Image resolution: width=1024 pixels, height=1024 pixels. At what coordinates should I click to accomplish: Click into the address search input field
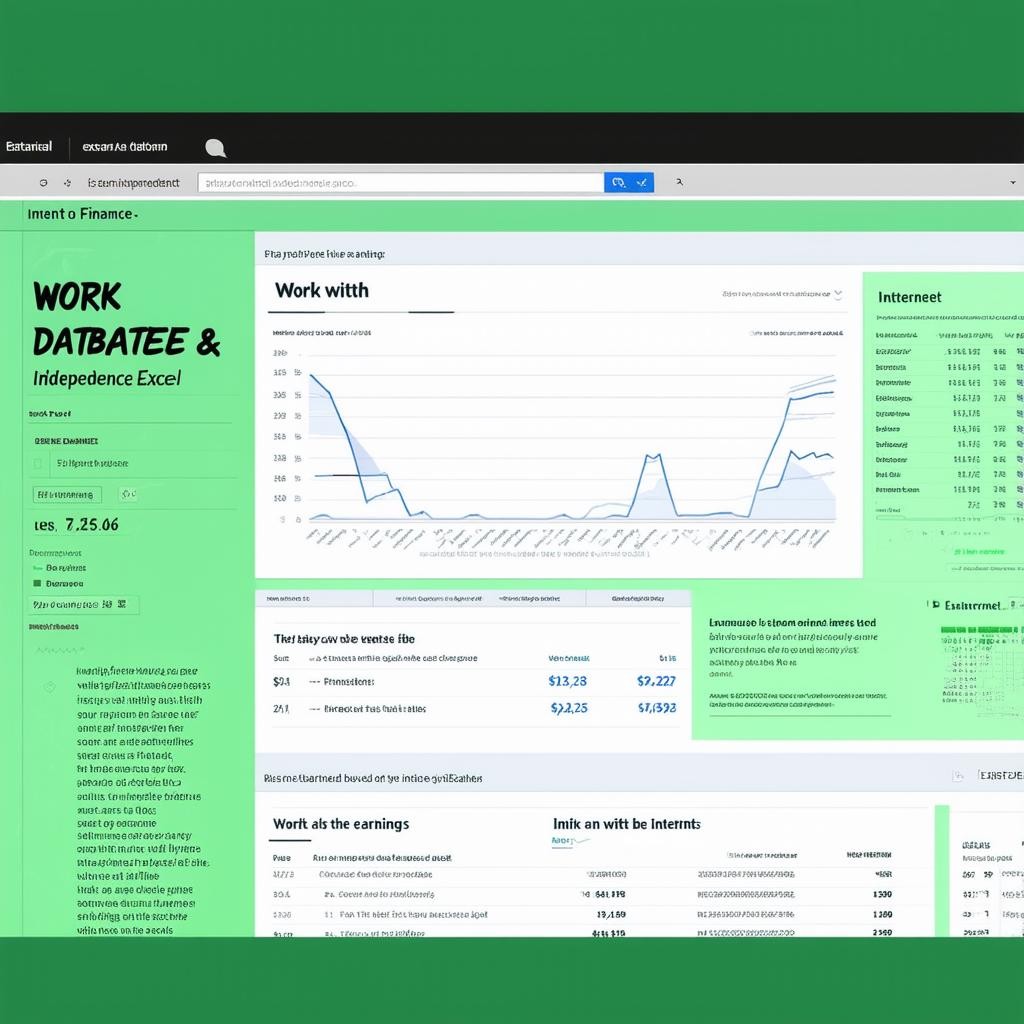[400, 183]
